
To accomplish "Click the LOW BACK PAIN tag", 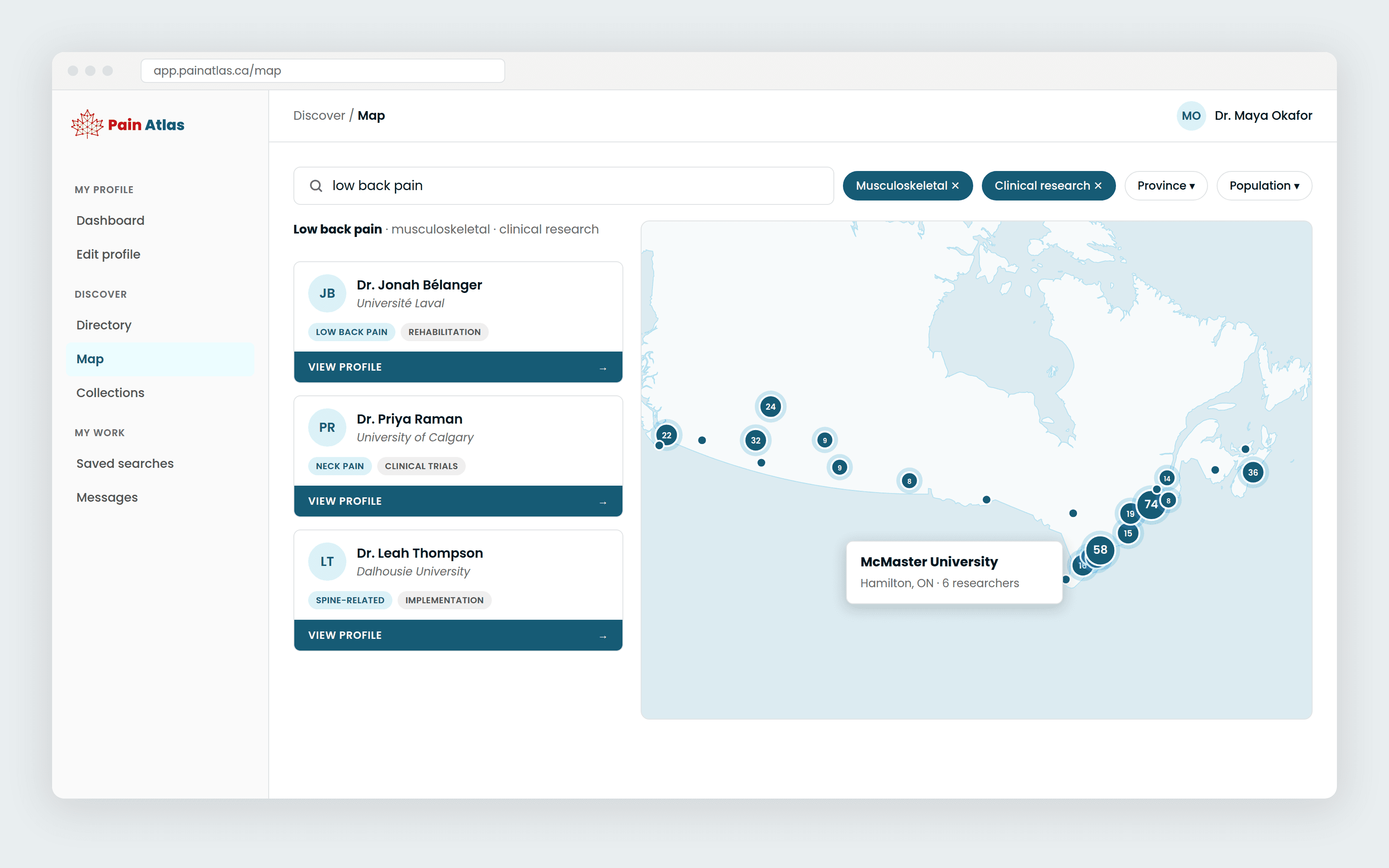I will pyautogui.click(x=351, y=332).
